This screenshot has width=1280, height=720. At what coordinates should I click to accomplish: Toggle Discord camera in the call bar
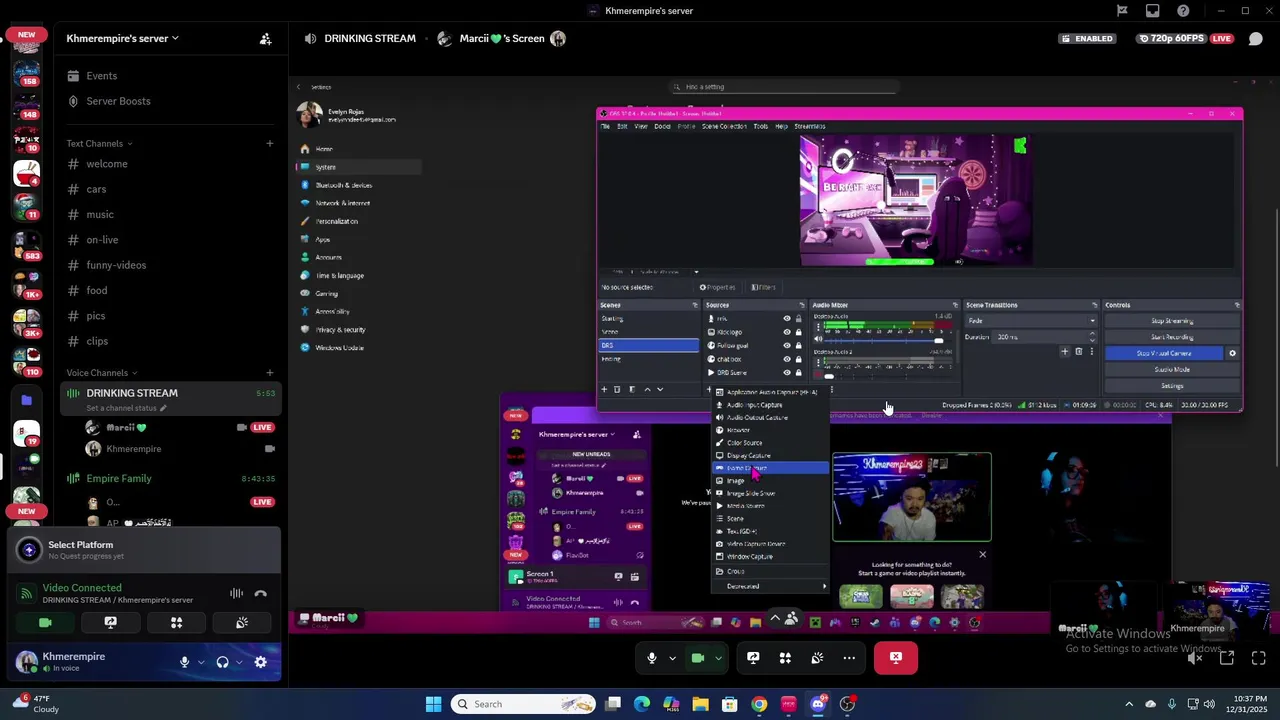point(698,658)
